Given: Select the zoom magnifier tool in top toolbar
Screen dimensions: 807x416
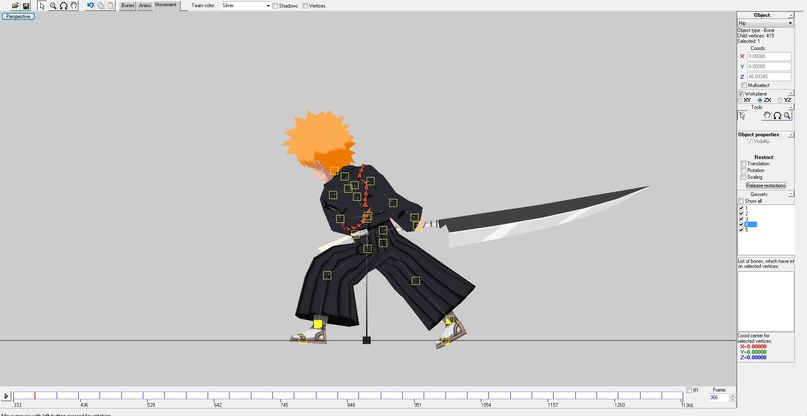Looking at the screenshot, I should click(x=53, y=6).
